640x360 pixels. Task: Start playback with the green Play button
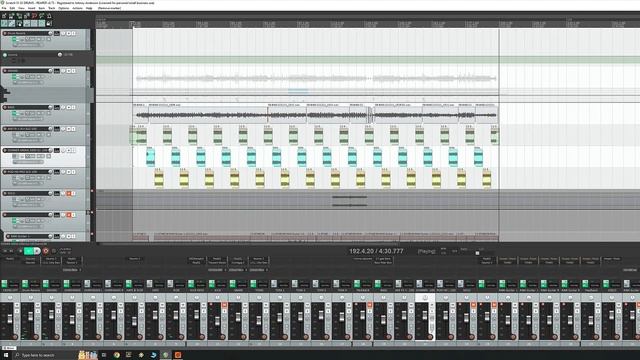click(x=29, y=251)
